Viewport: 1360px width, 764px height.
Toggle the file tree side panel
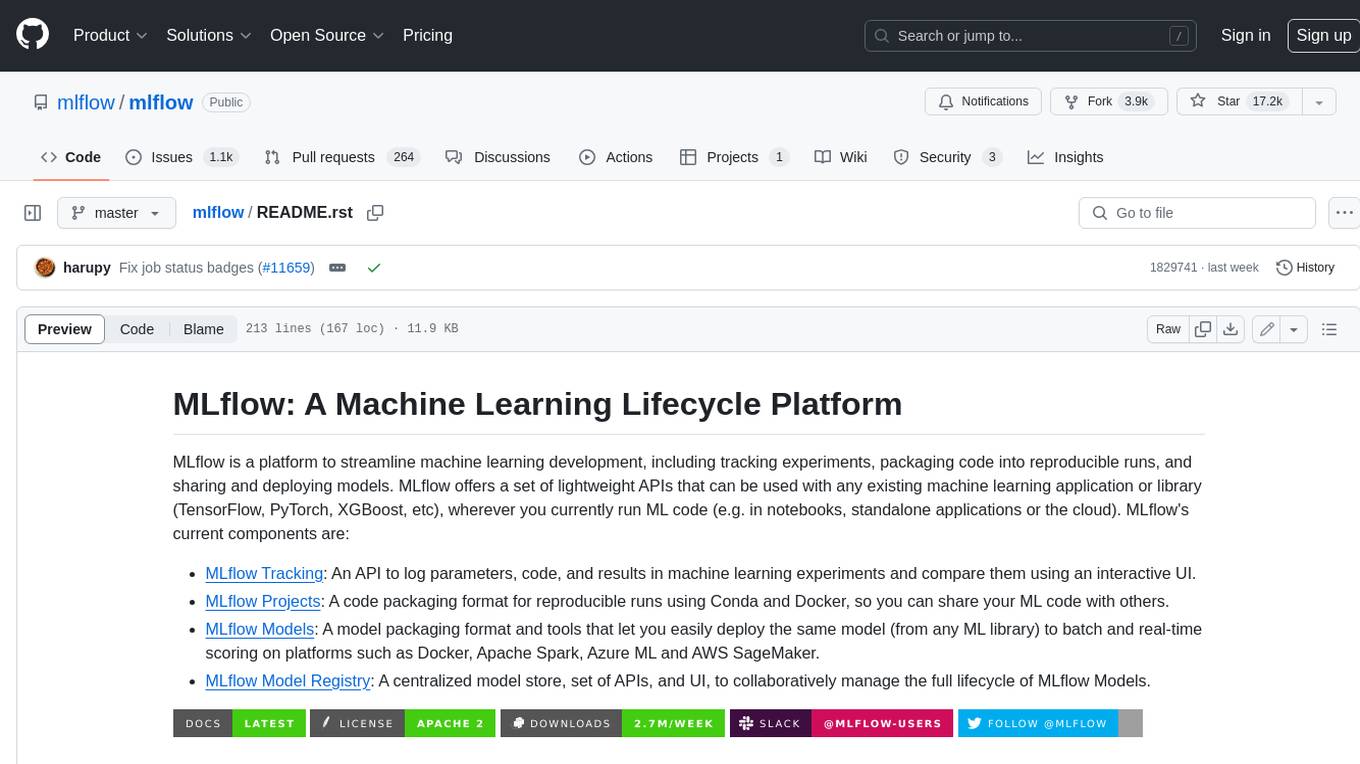[x=32, y=213]
